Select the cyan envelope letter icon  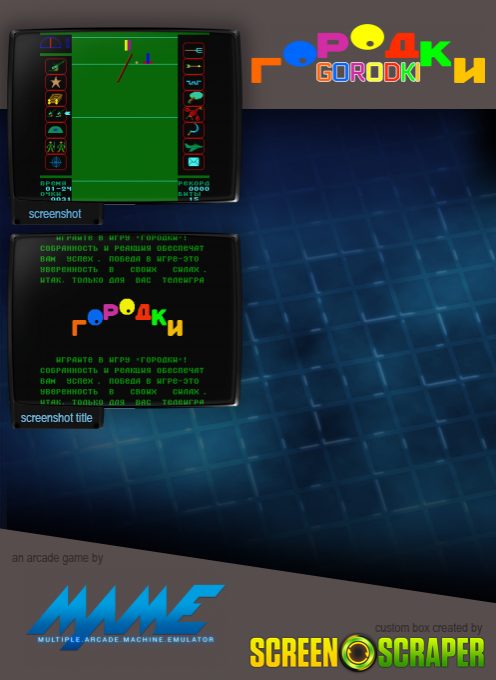[x=193, y=162]
